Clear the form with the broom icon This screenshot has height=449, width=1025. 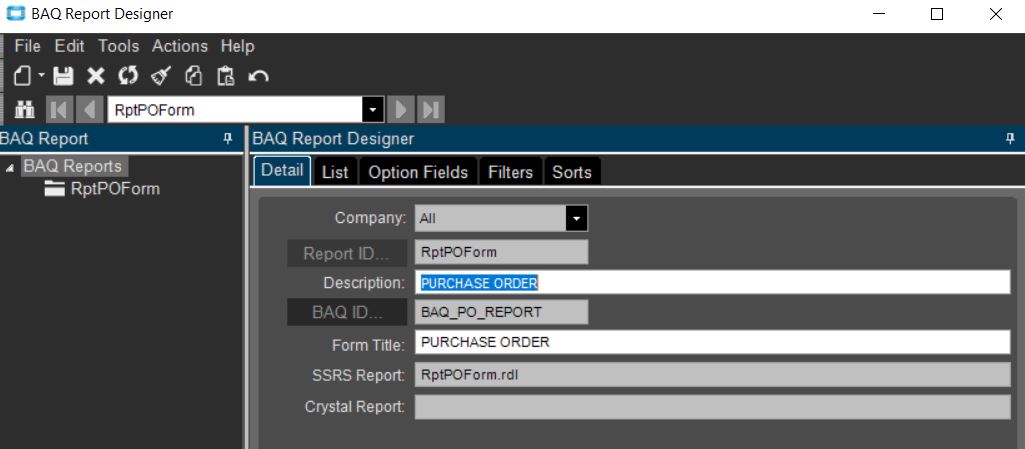[160, 76]
